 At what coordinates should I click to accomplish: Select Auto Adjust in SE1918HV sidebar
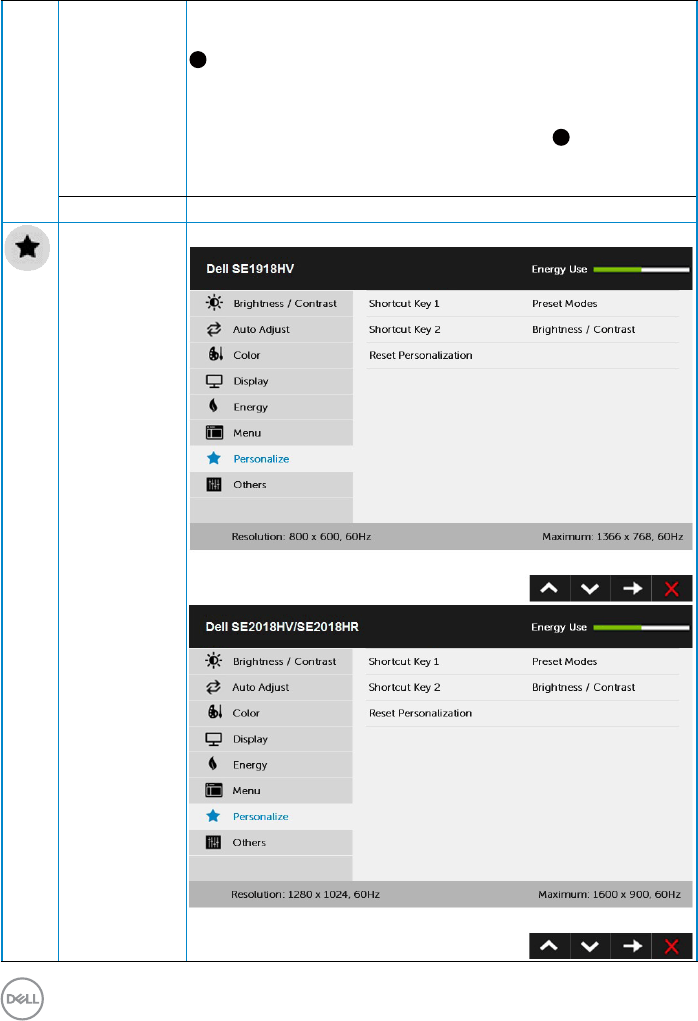272,329
